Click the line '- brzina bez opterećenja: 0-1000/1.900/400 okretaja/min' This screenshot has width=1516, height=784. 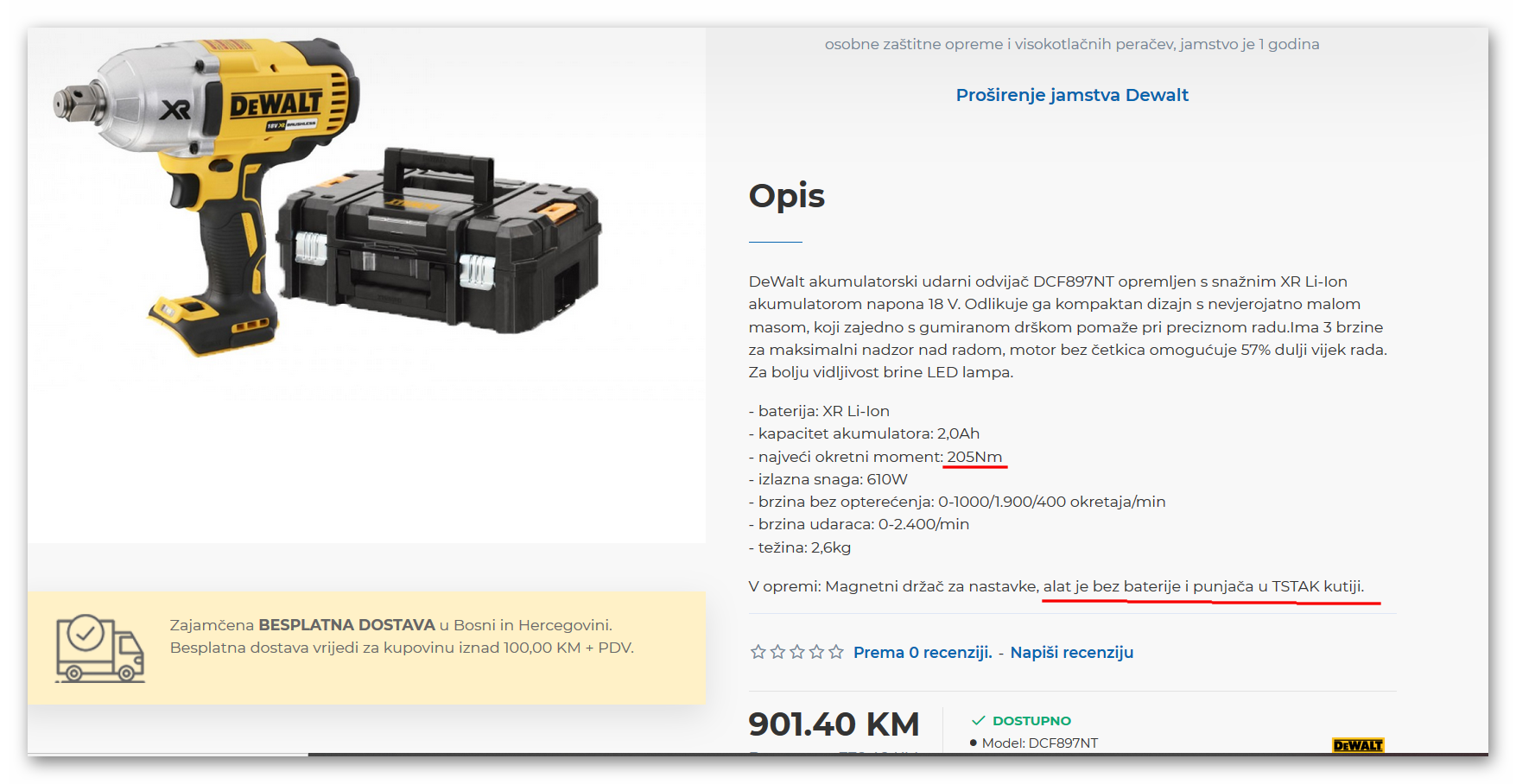(957, 502)
